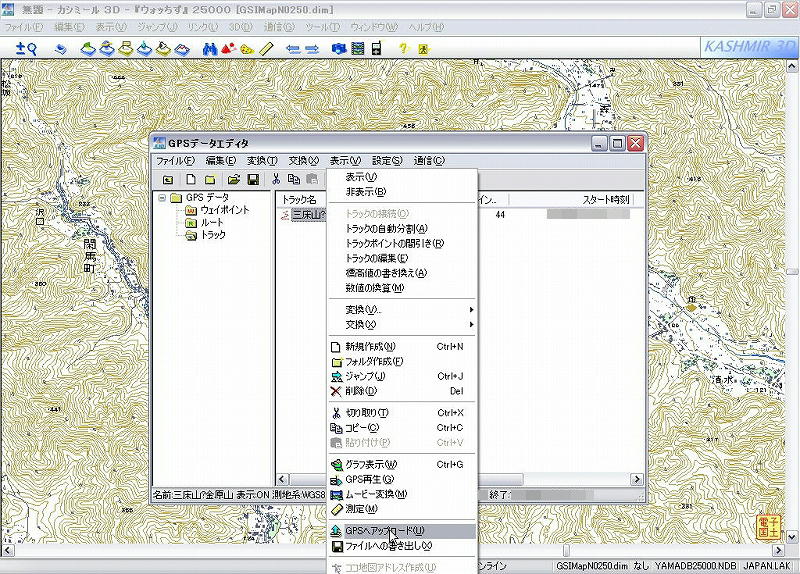The image size is (800, 574).
Task: Click the open folder icon in GPS editor
Action: 233,179
